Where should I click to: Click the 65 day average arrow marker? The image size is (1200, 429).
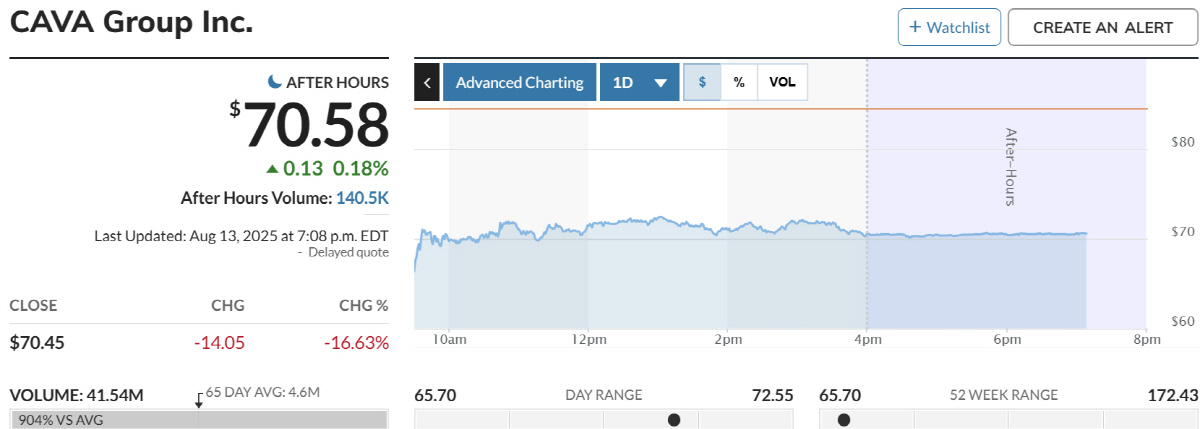point(199,399)
